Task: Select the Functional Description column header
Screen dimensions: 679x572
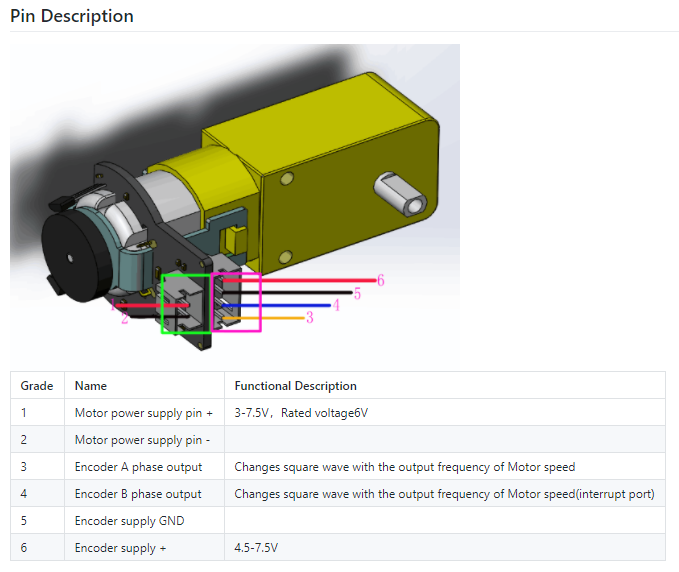Action: point(445,385)
